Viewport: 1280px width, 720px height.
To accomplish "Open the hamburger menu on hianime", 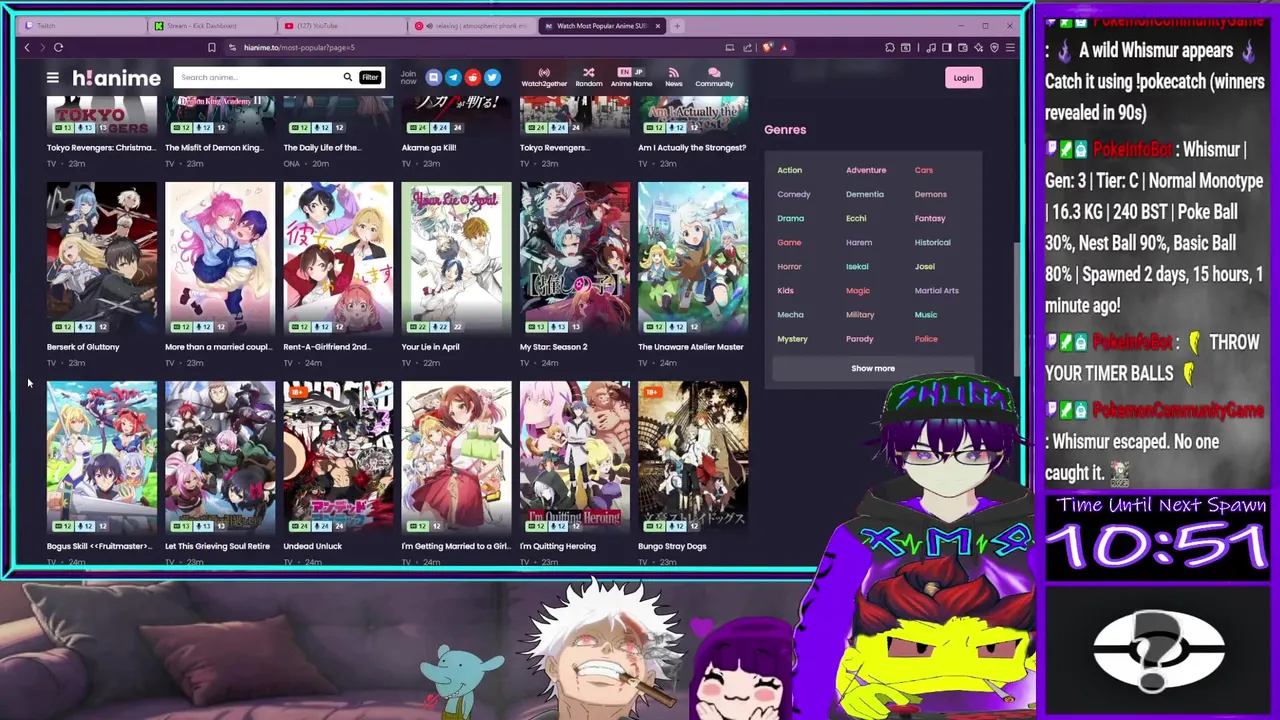I will [x=52, y=77].
